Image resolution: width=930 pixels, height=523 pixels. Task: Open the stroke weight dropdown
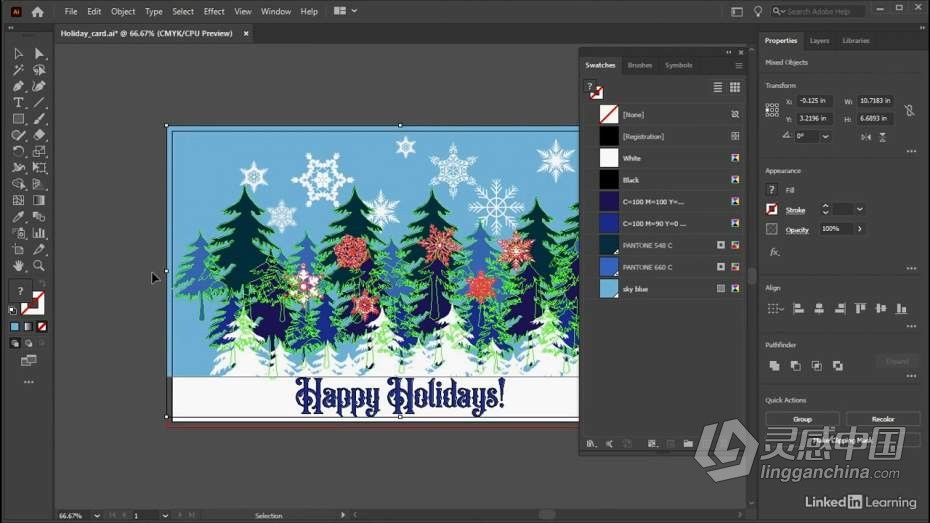pyautogui.click(x=859, y=209)
